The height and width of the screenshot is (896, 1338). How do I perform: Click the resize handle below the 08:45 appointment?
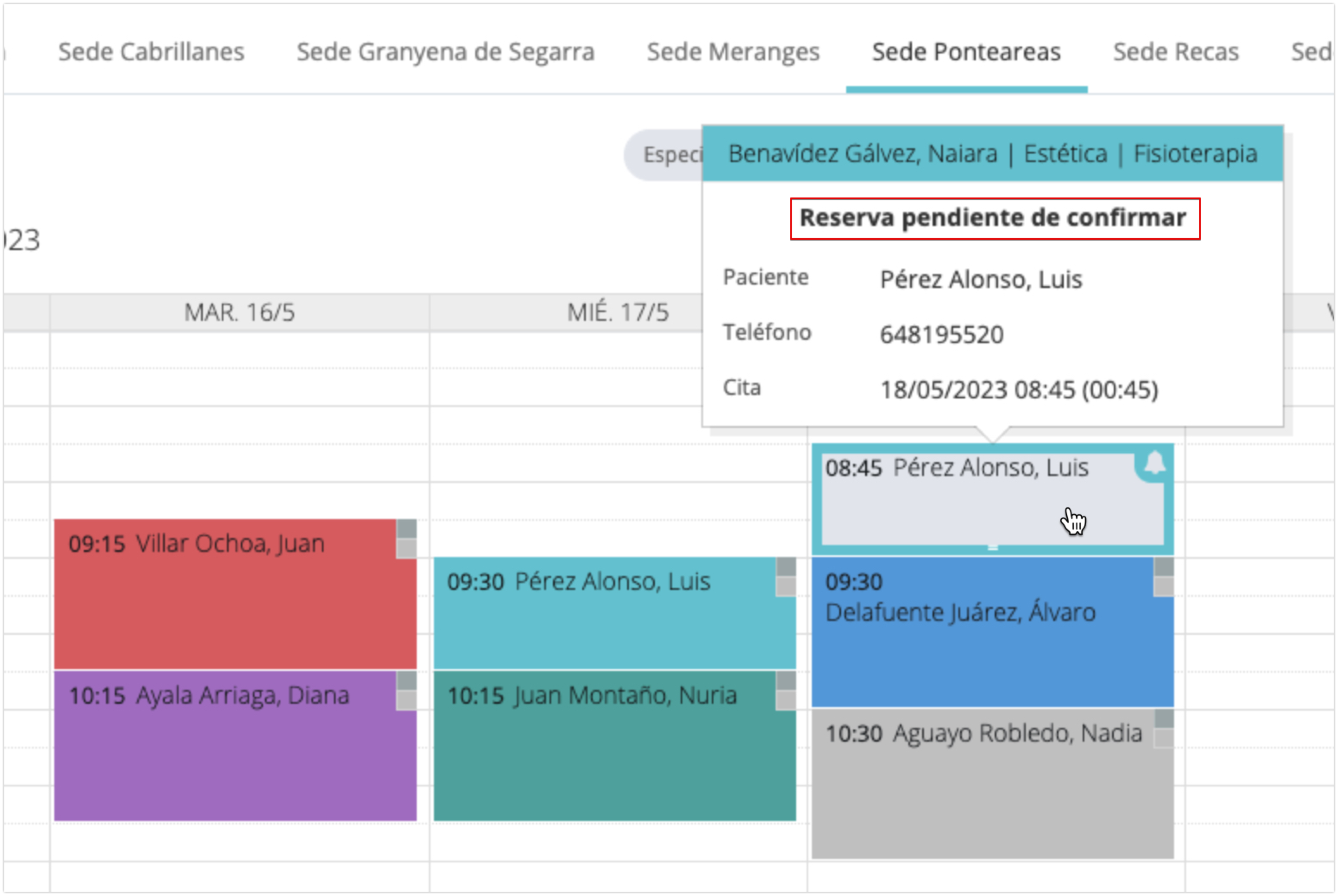tap(993, 548)
